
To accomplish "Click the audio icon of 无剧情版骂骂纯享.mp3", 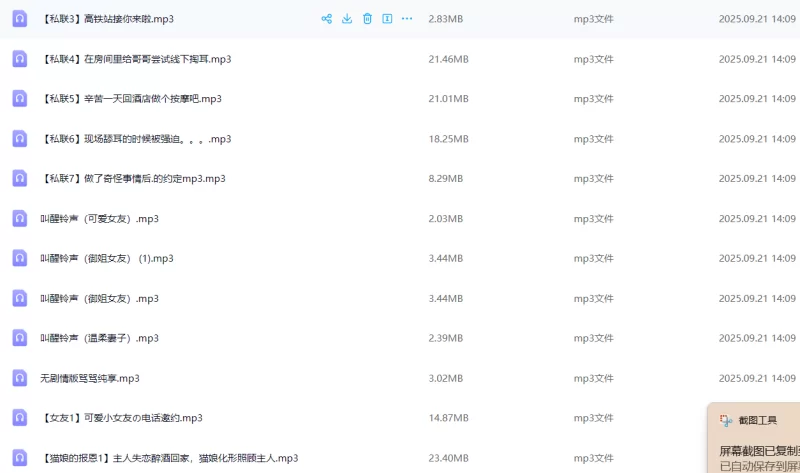I will [19, 378].
